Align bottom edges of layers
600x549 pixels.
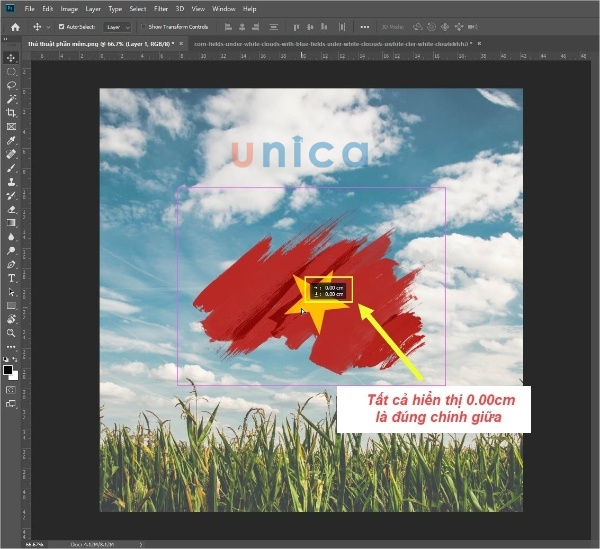coord(324,27)
